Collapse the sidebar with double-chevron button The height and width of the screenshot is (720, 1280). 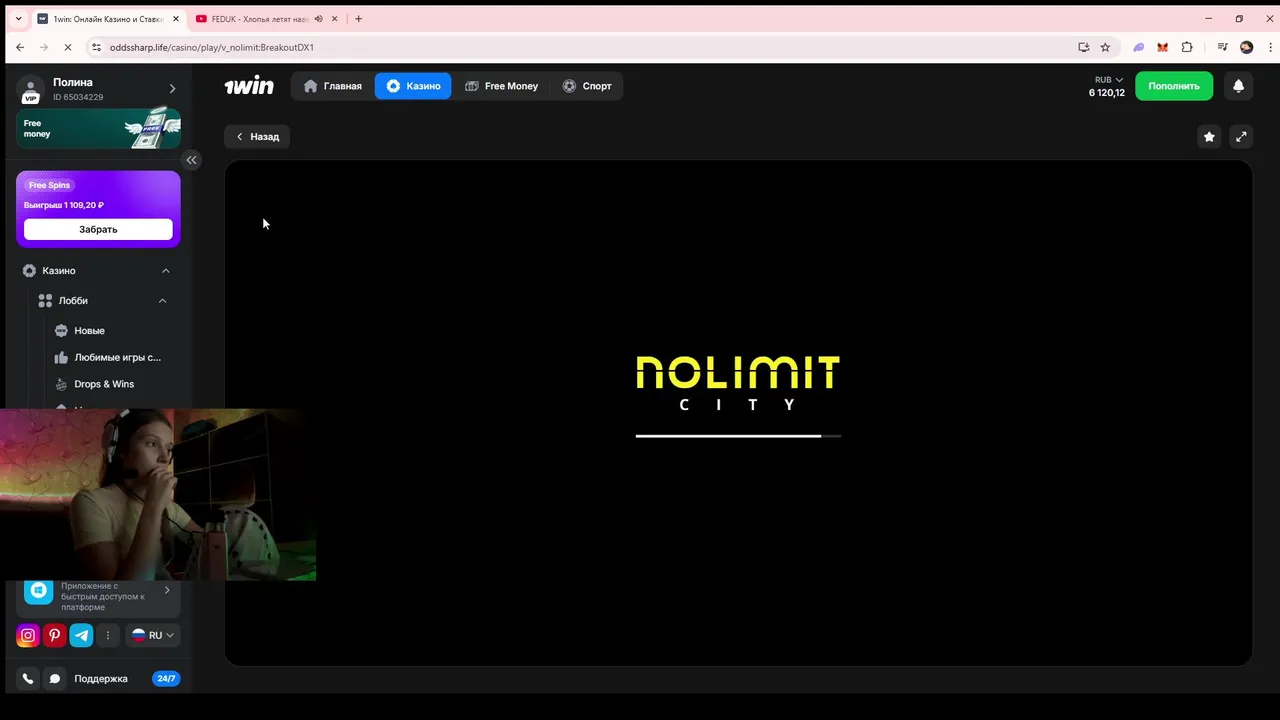click(x=191, y=160)
